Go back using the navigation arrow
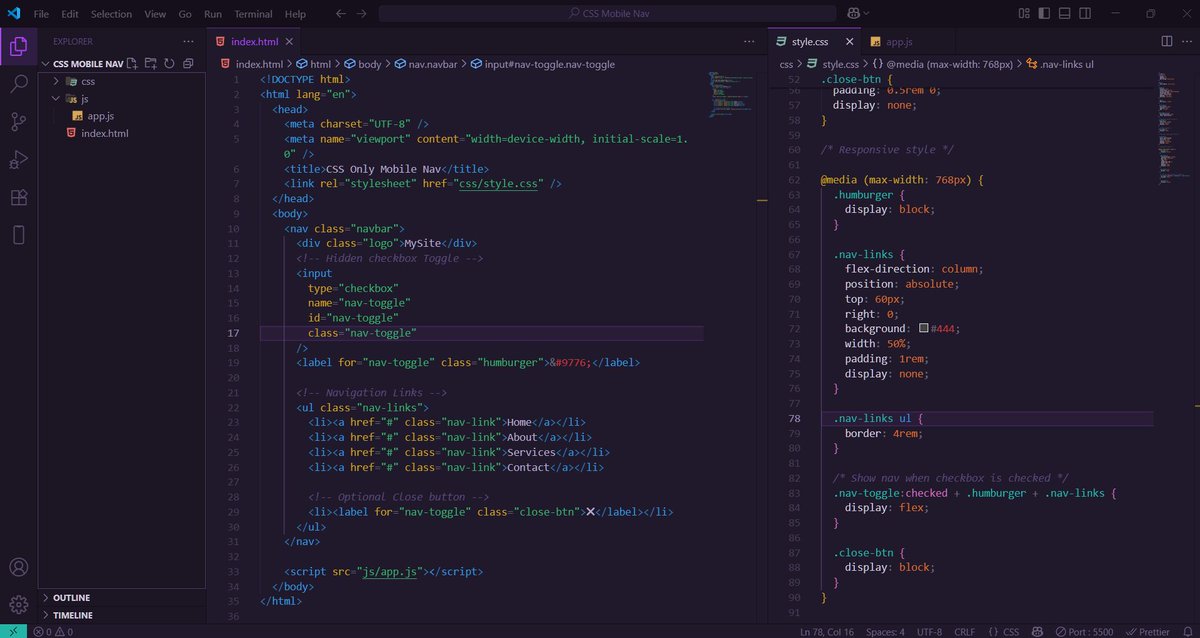 pyautogui.click(x=340, y=14)
